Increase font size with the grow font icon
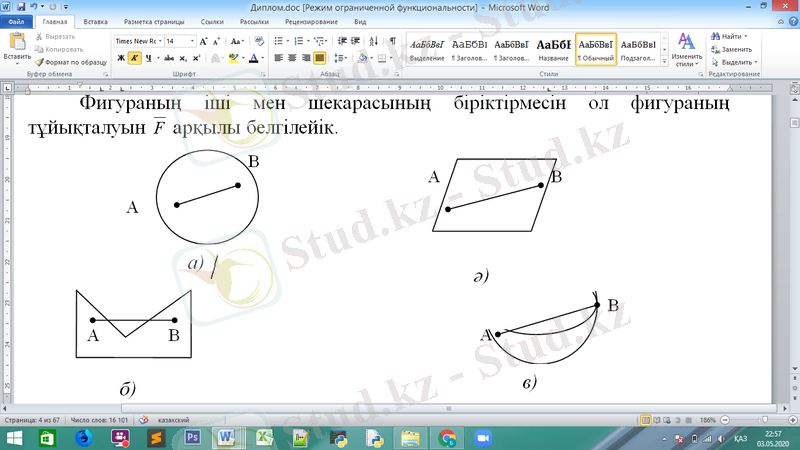 tap(204, 41)
